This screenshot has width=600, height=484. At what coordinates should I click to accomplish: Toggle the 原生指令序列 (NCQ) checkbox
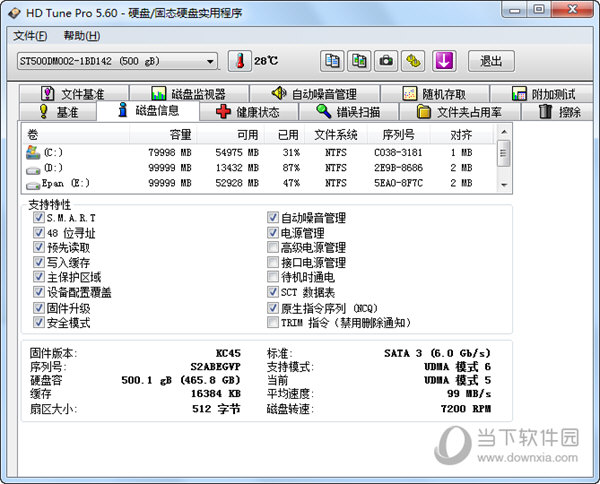click(x=272, y=308)
